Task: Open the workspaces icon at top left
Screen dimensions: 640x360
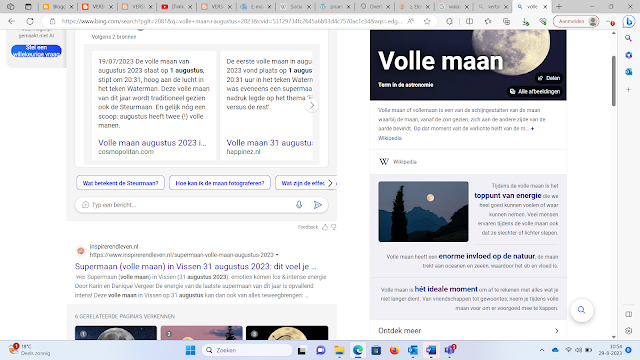Action: click(x=11, y=7)
